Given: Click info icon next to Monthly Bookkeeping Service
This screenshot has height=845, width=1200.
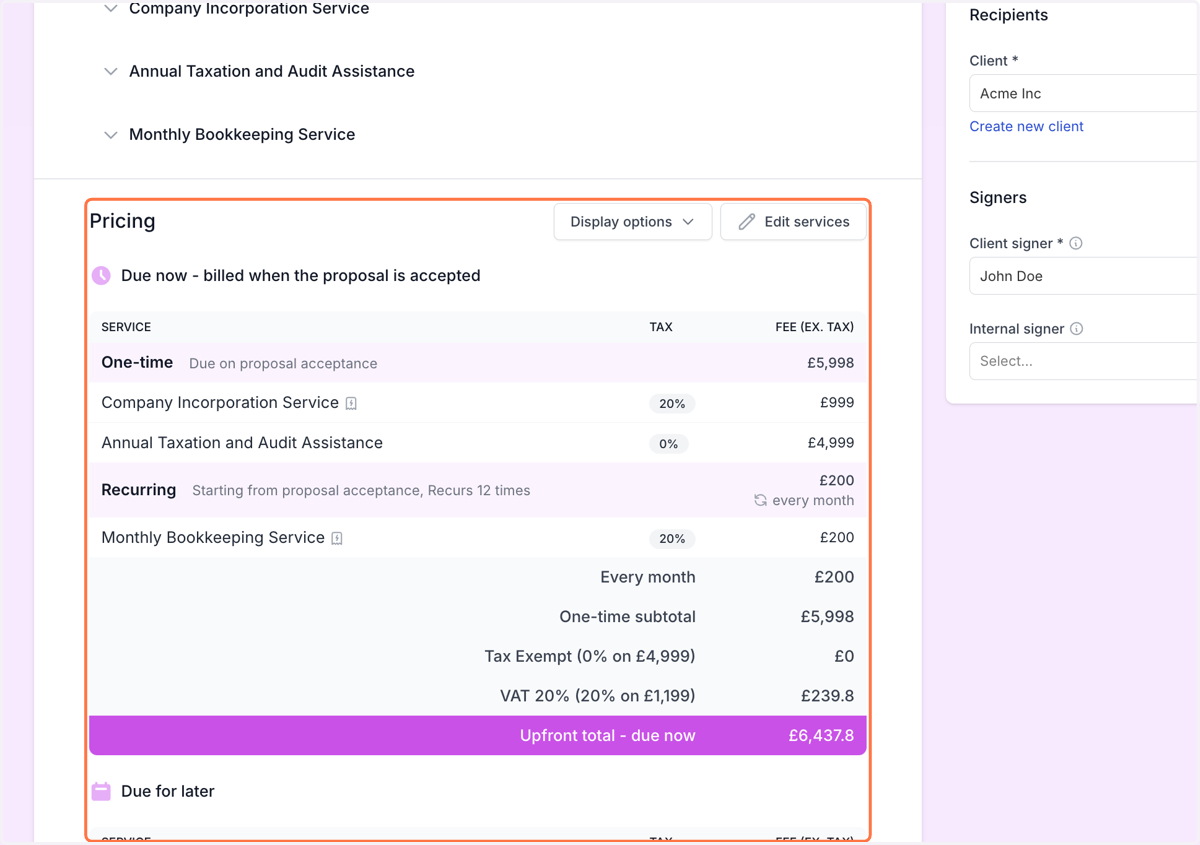Looking at the screenshot, I should [337, 539].
